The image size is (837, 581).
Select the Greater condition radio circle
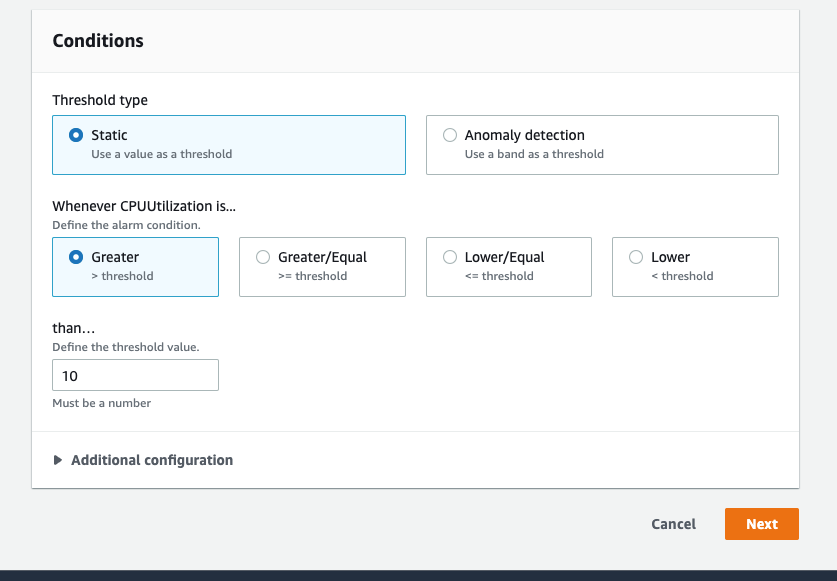pyautogui.click(x=76, y=257)
